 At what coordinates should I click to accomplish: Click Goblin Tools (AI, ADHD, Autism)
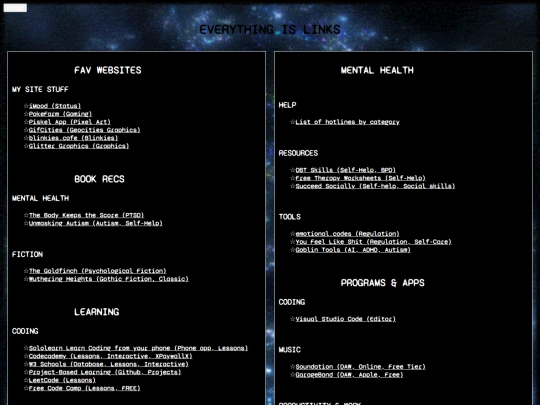(x=353, y=250)
